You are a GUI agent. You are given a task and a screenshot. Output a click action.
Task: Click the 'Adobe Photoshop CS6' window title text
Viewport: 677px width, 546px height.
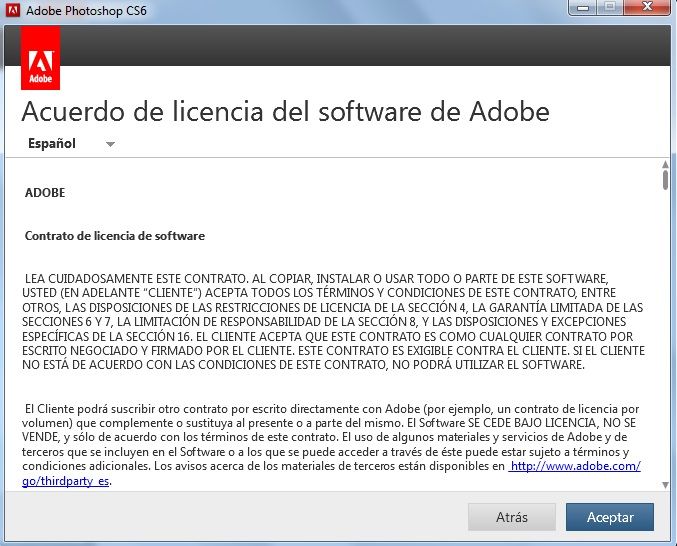[x=86, y=10]
